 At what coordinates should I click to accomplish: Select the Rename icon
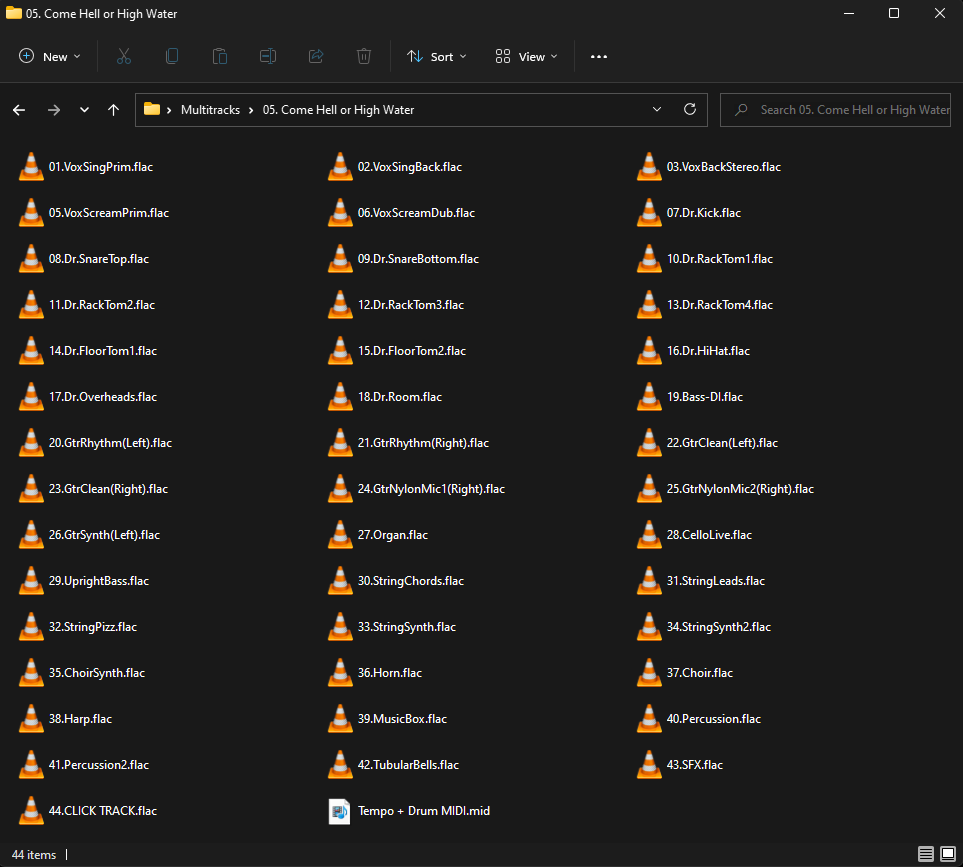(x=268, y=56)
